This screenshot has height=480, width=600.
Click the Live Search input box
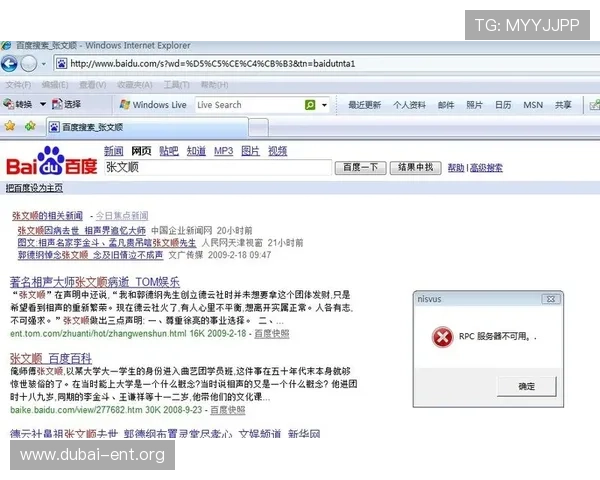[249, 104]
